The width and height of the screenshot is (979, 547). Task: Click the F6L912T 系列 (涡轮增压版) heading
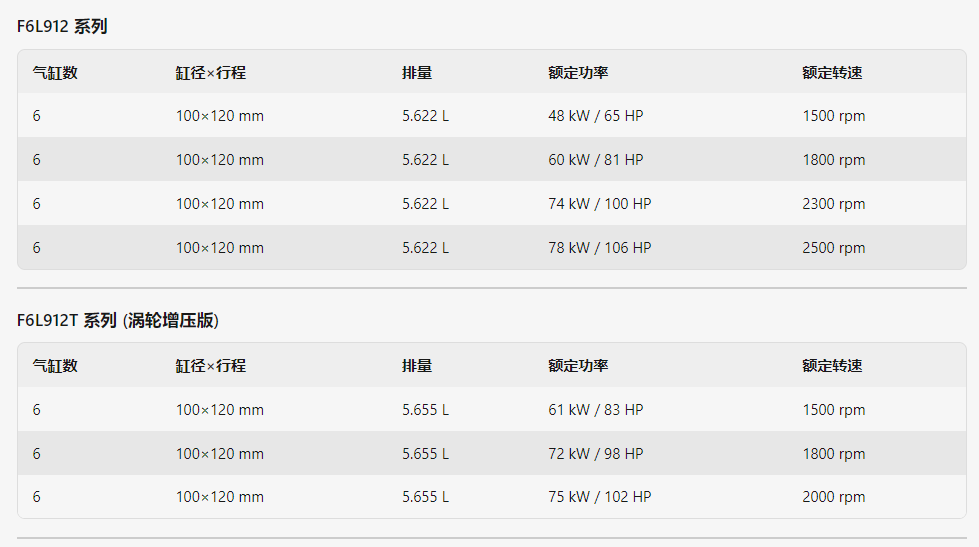pyautogui.click(x=118, y=320)
